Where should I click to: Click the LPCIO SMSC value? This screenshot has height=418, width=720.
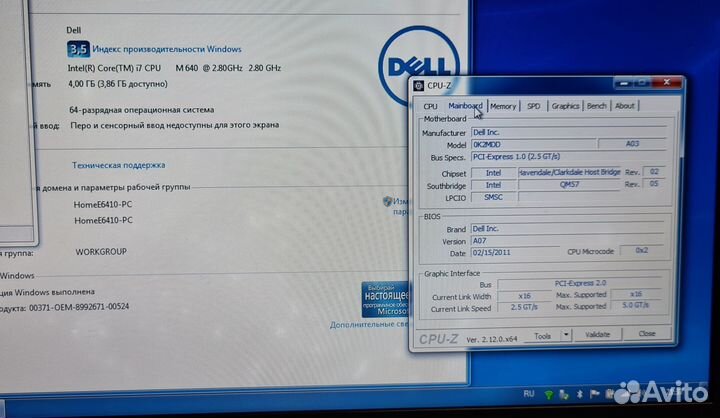[494, 197]
